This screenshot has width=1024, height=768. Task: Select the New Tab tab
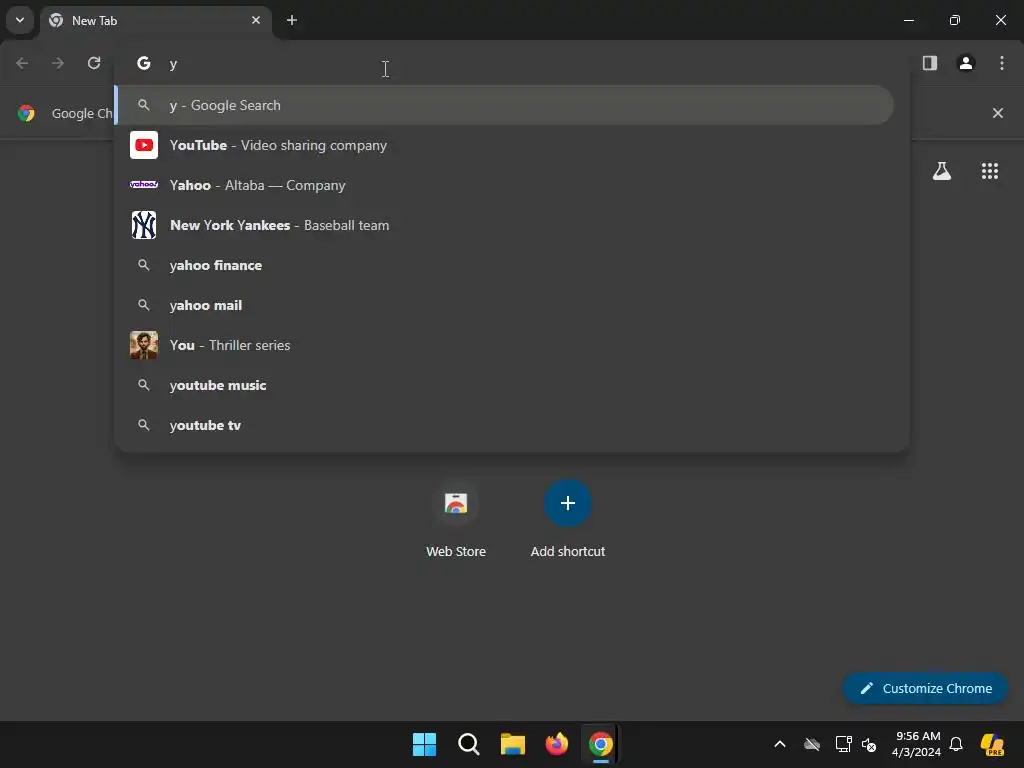click(x=155, y=21)
